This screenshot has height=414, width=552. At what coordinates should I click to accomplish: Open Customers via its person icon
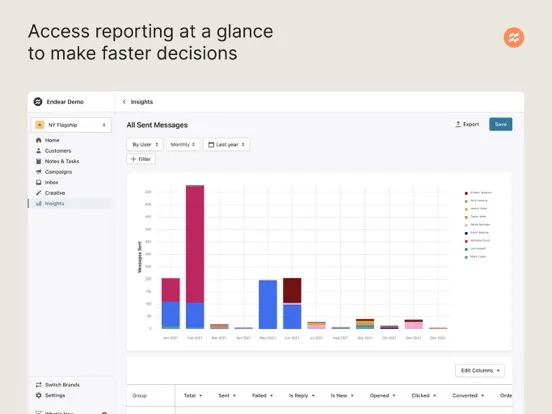pos(38,151)
